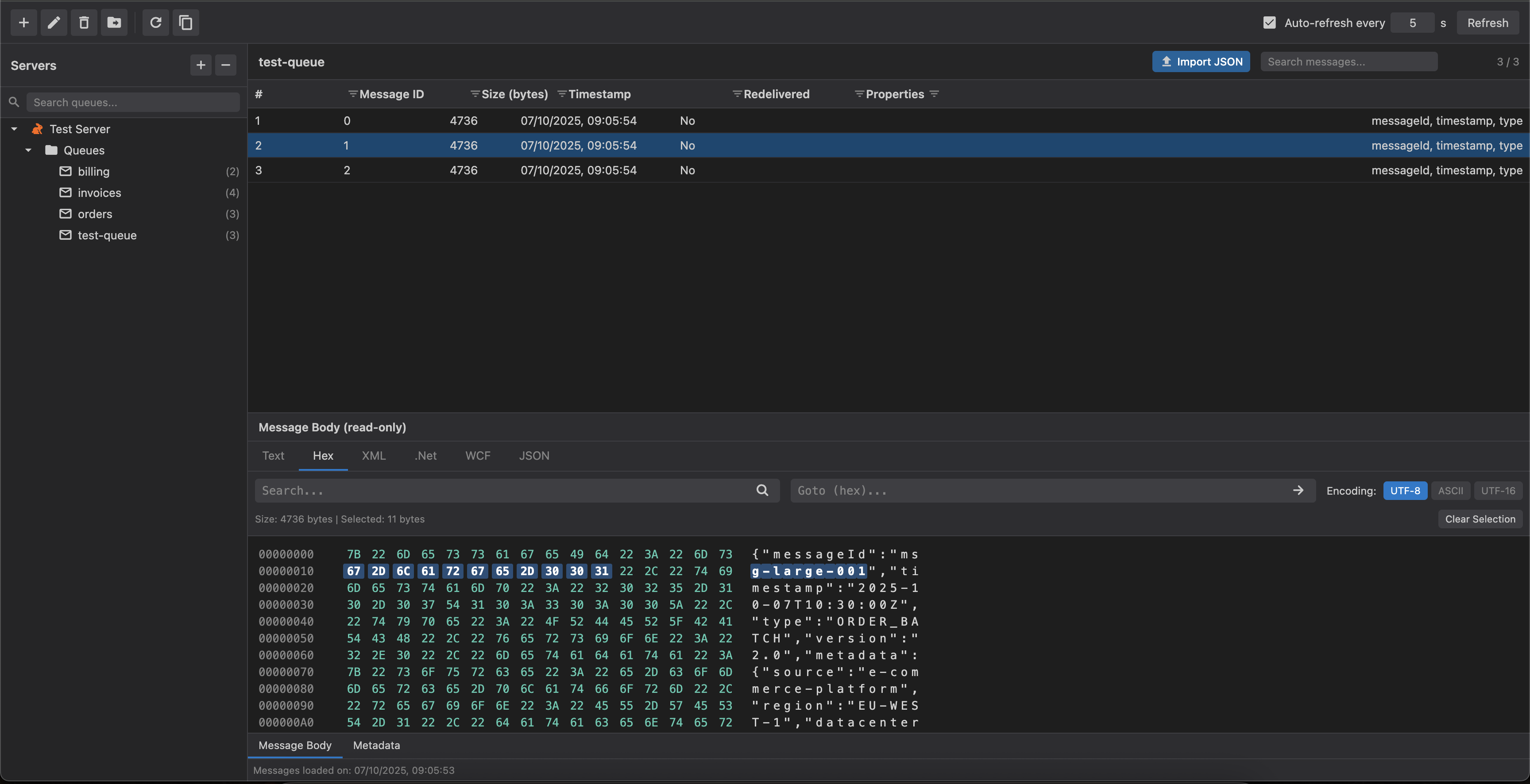Click the Goto hex arrow button

click(1298, 490)
